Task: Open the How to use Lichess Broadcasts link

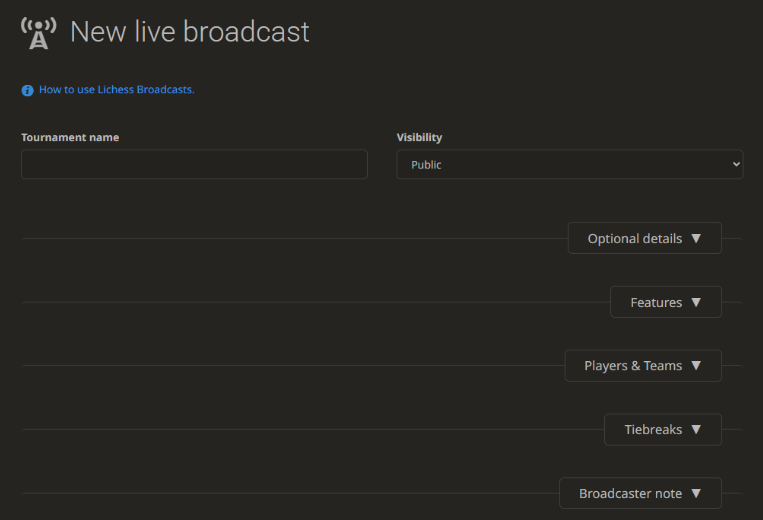Action: coord(116,90)
